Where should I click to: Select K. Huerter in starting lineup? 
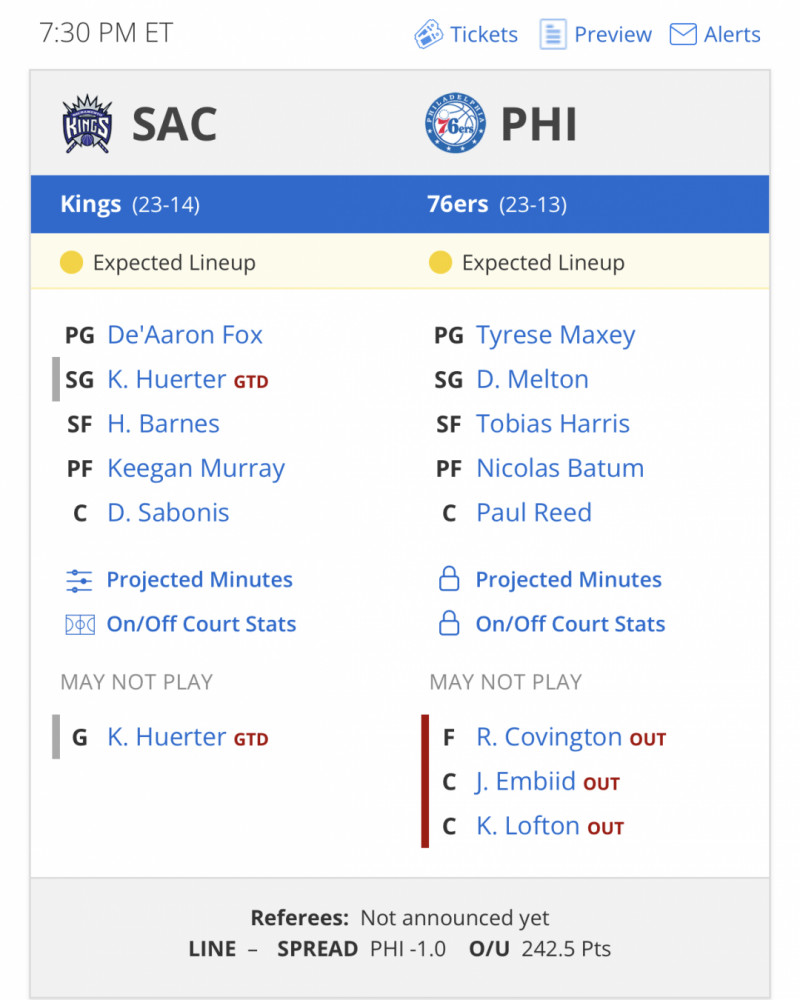pos(167,379)
